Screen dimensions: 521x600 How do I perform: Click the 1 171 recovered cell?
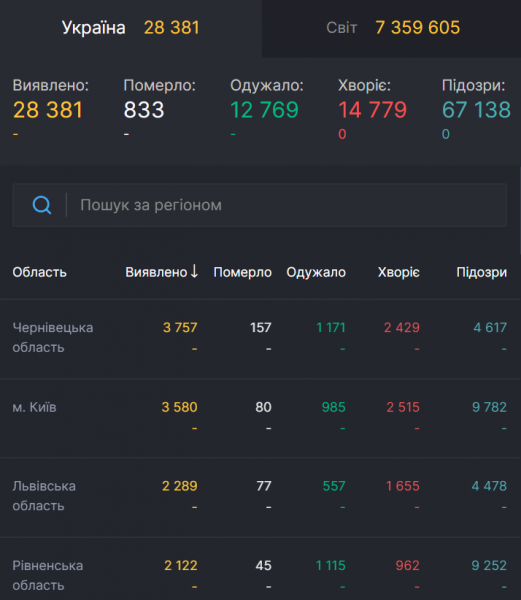(331, 328)
